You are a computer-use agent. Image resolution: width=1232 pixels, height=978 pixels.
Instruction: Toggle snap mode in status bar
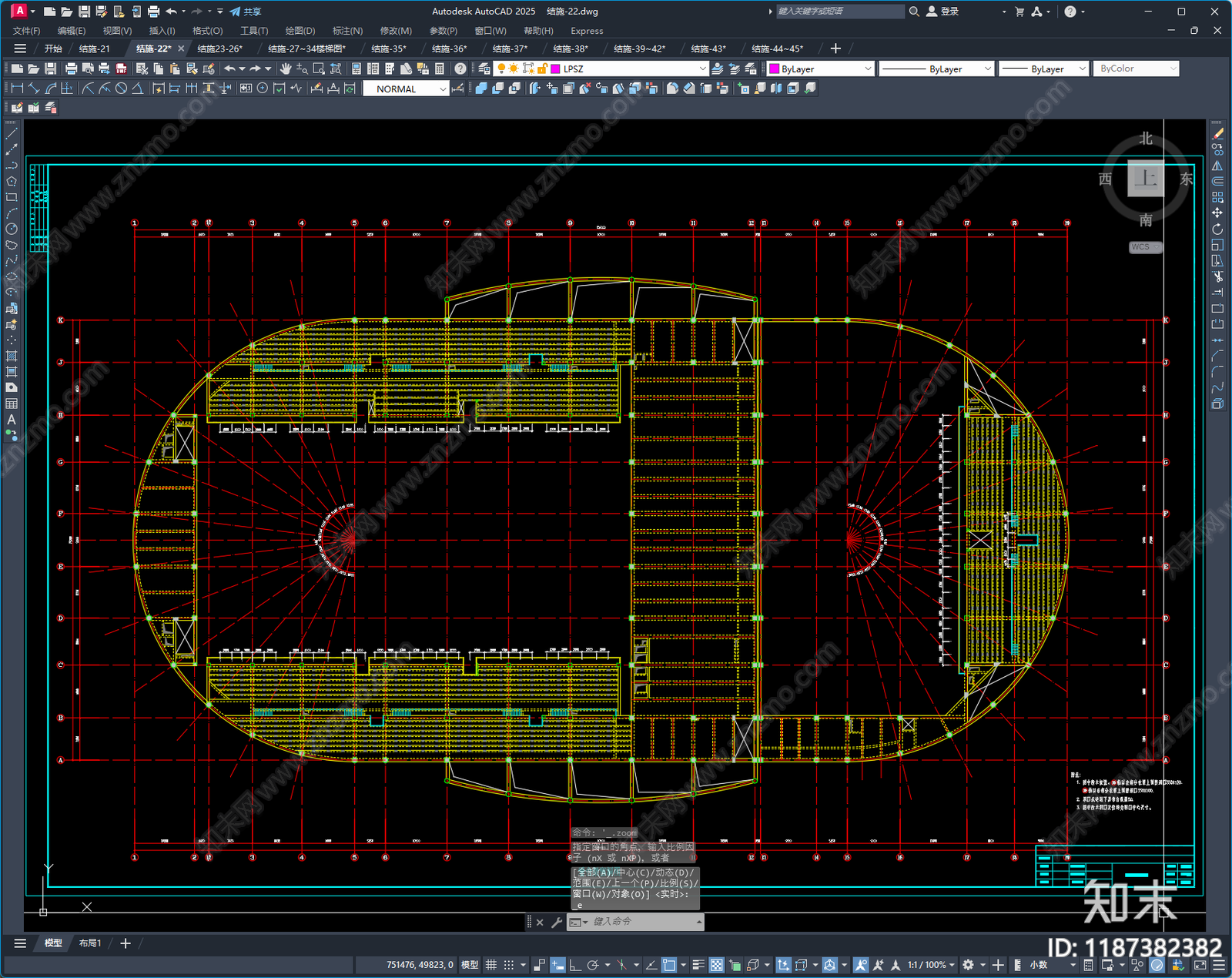(509, 965)
